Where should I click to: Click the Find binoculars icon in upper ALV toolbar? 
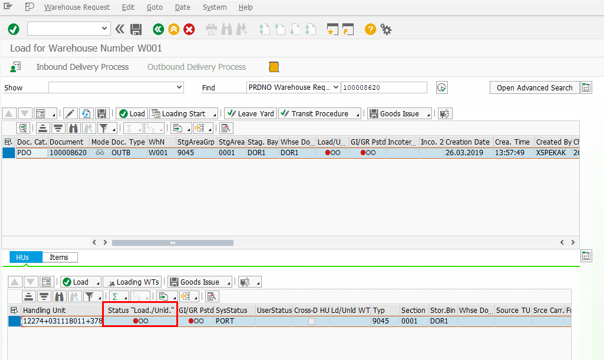click(x=73, y=128)
